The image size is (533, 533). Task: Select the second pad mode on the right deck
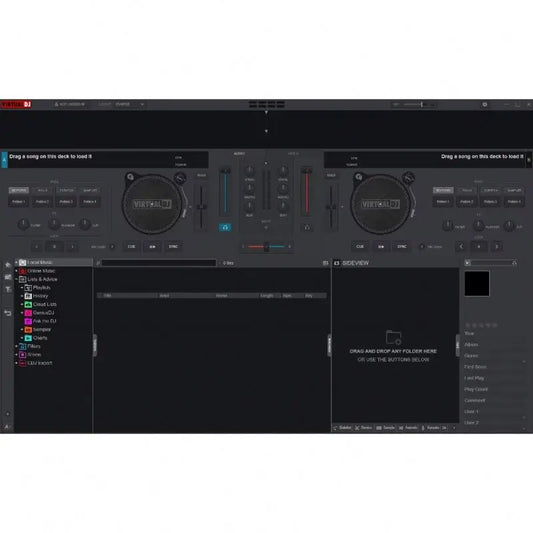click(x=467, y=190)
